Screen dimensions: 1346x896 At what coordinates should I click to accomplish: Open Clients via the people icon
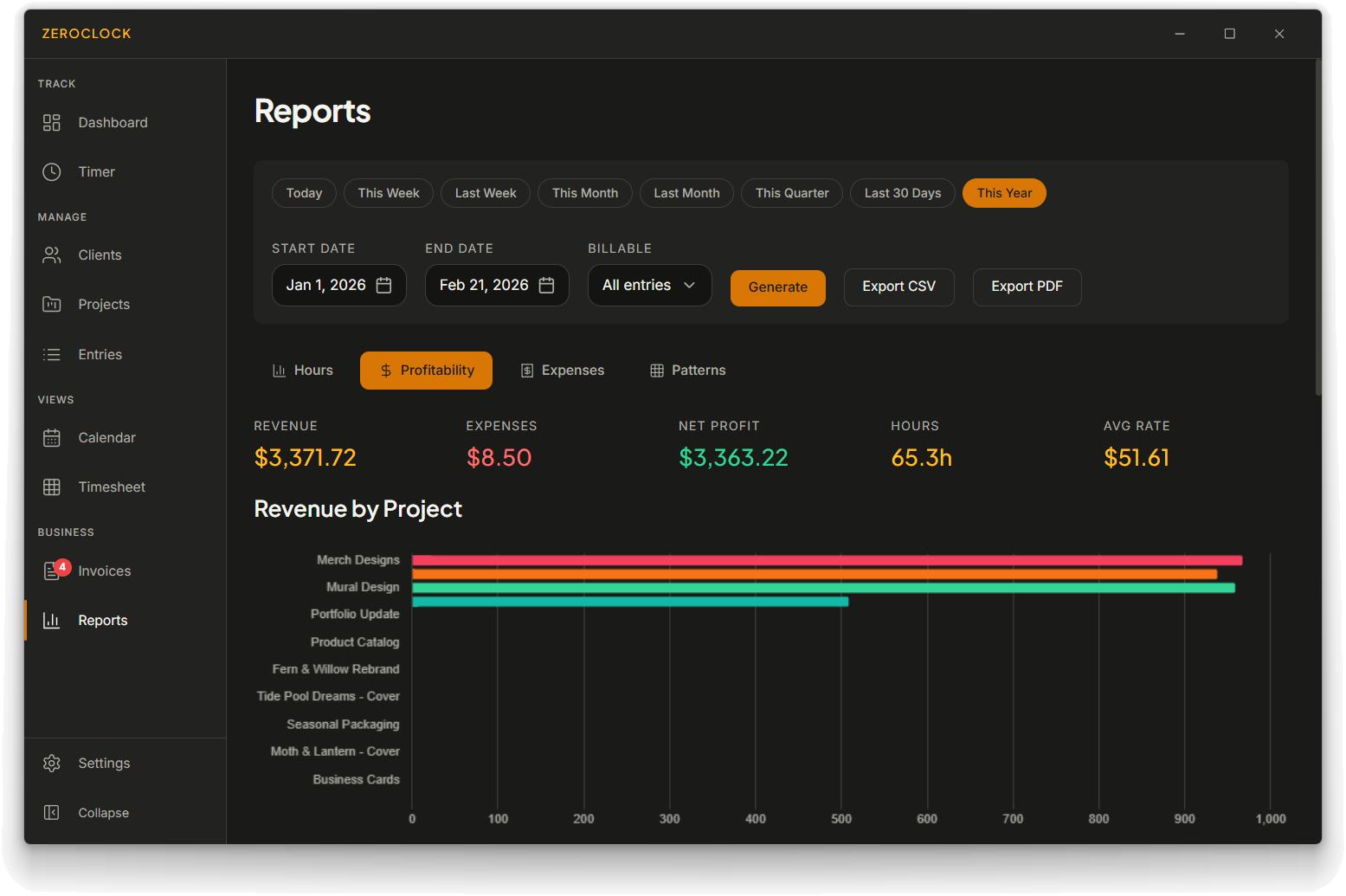(x=52, y=255)
